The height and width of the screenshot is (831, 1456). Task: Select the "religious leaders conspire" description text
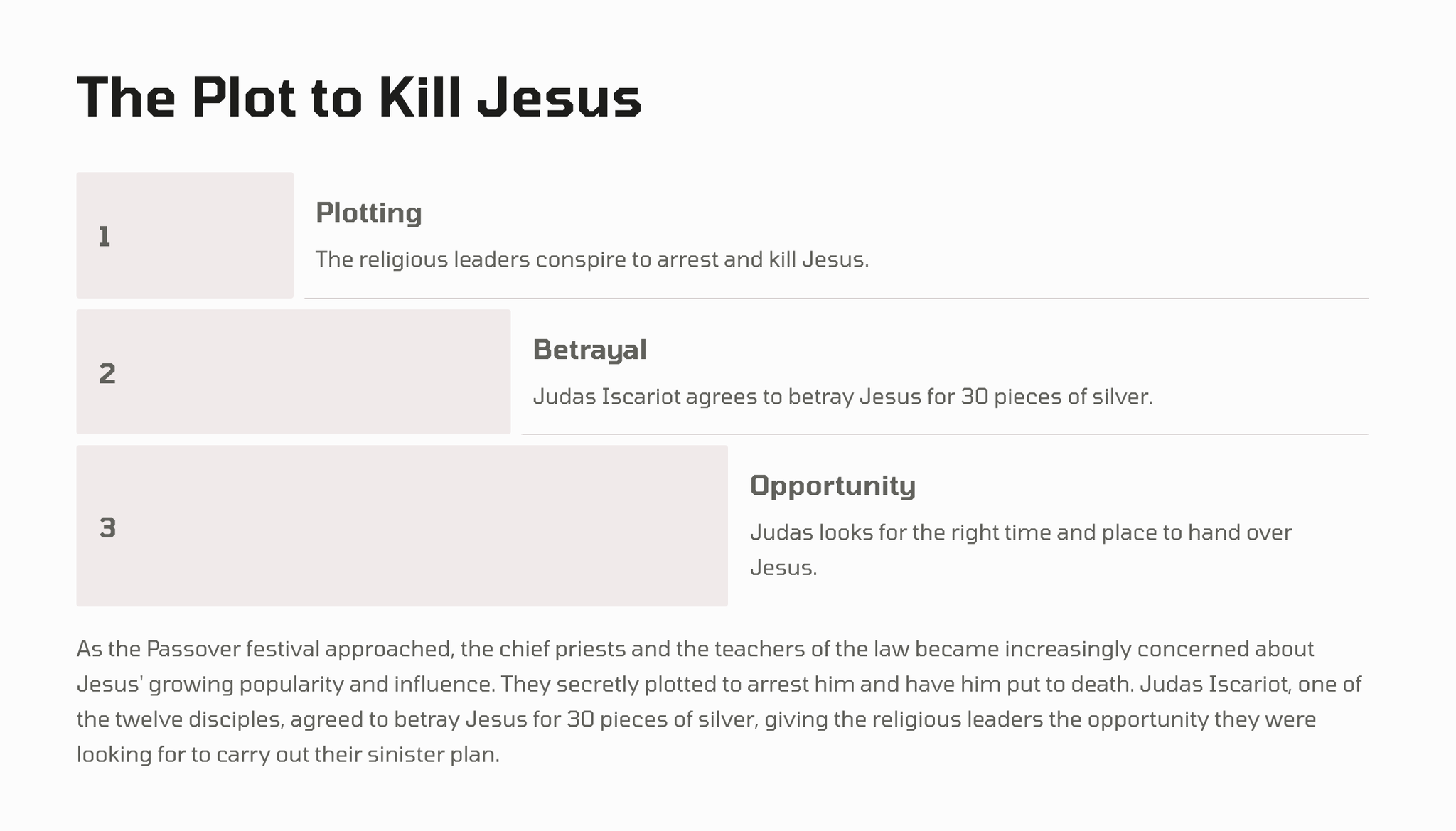(x=591, y=259)
